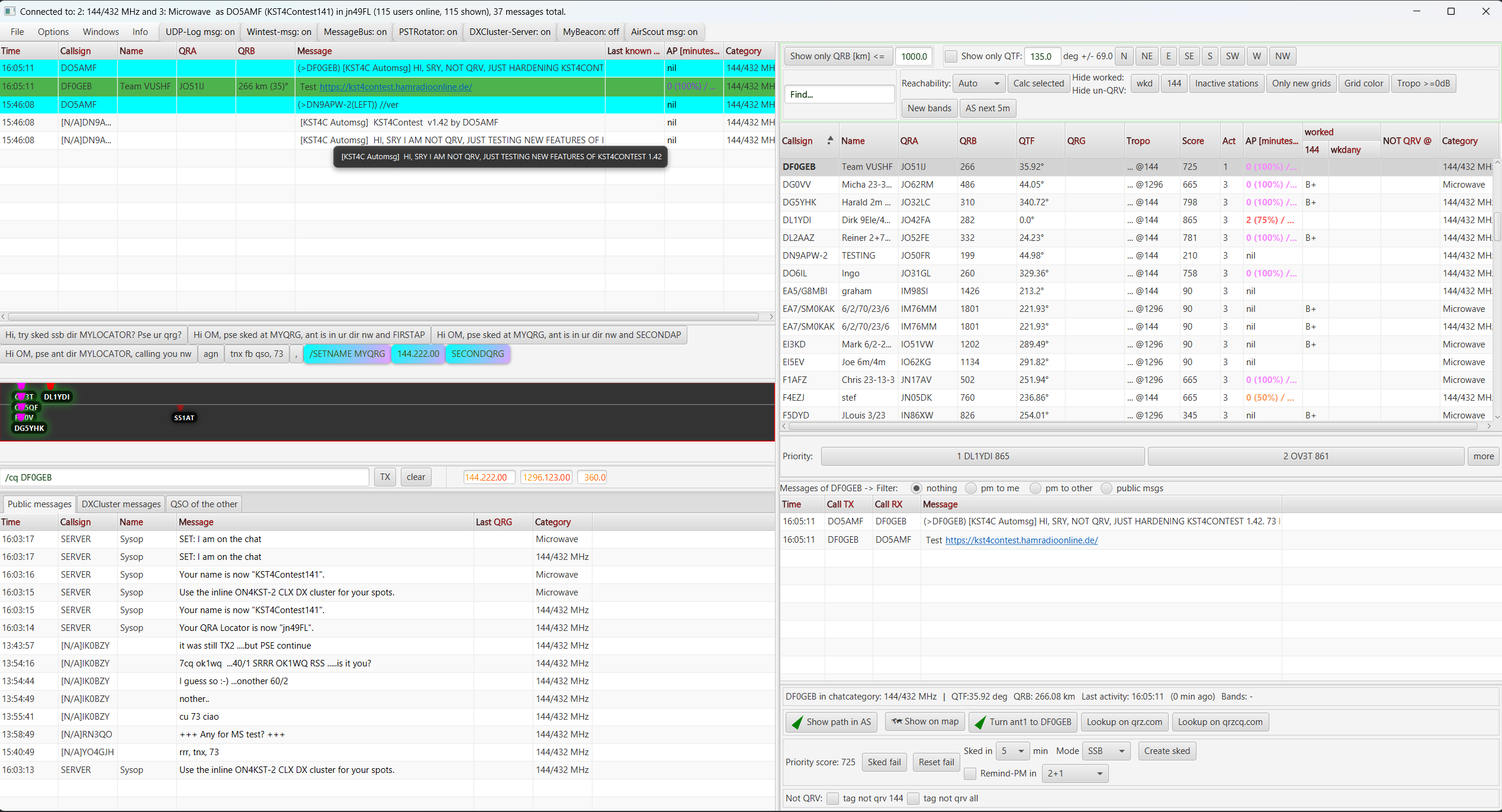Click the airplane icon on Show on map

tap(896, 721)
